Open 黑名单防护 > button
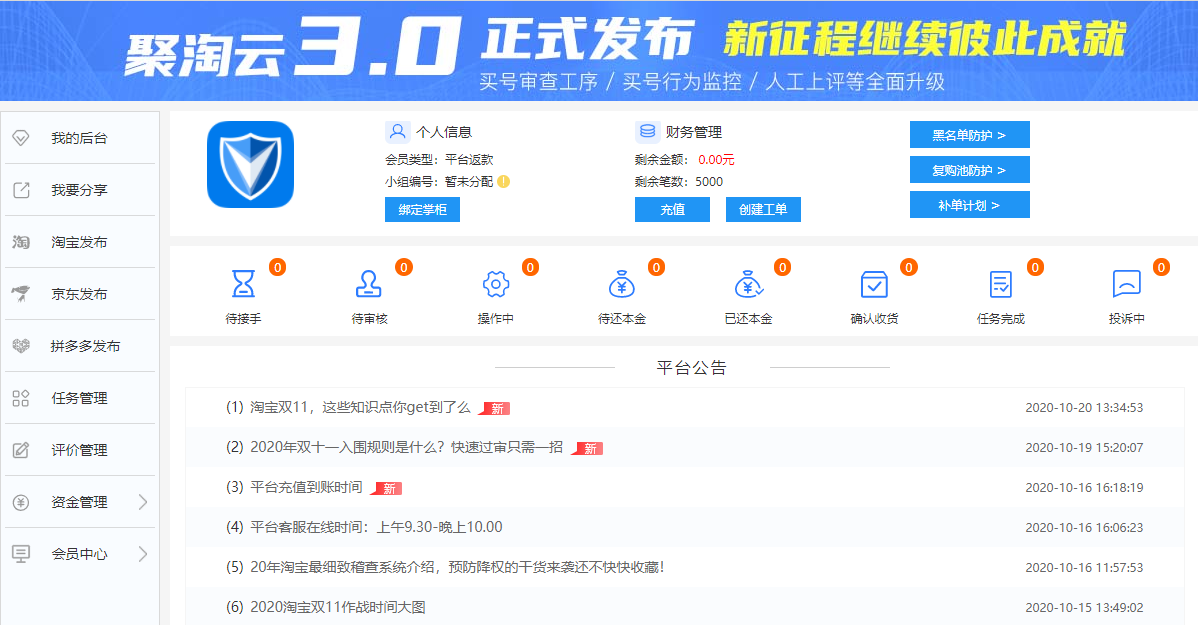 click(970, 134)
